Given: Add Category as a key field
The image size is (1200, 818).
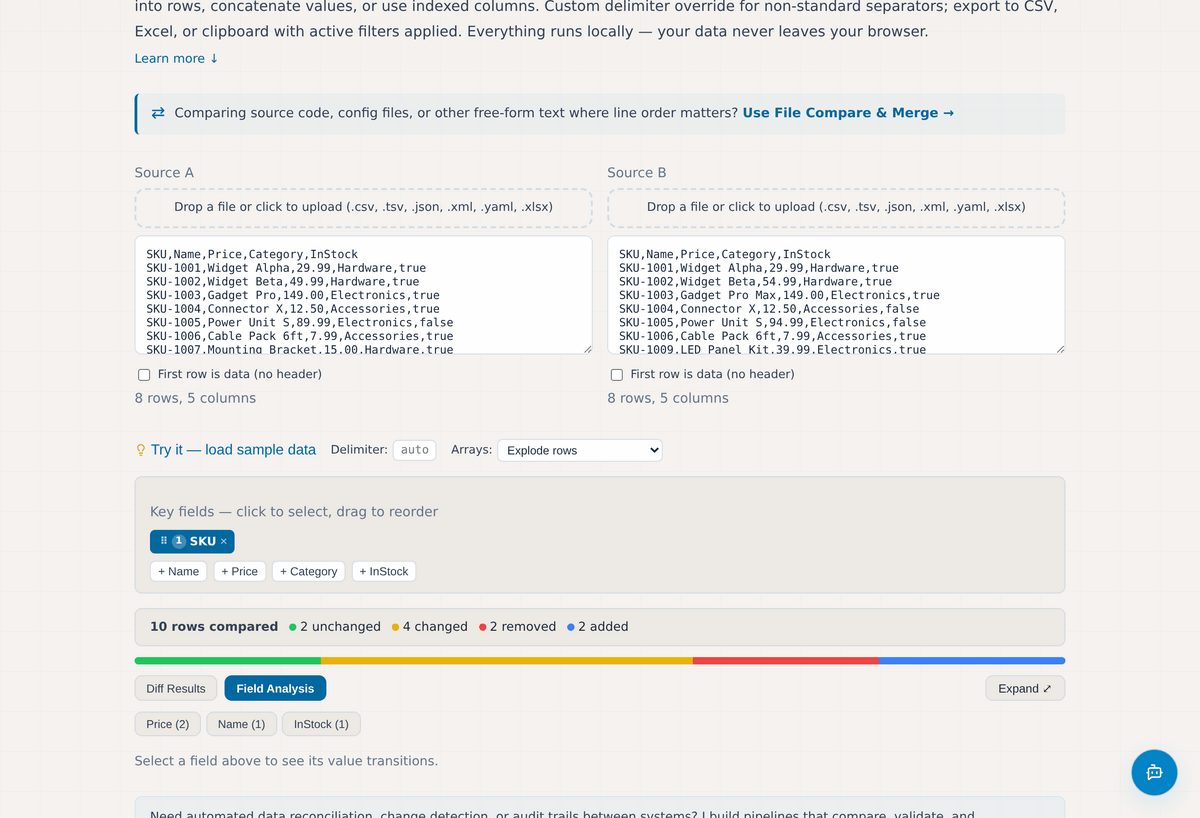Looking at the screenshot, I should tap(309, 571).
